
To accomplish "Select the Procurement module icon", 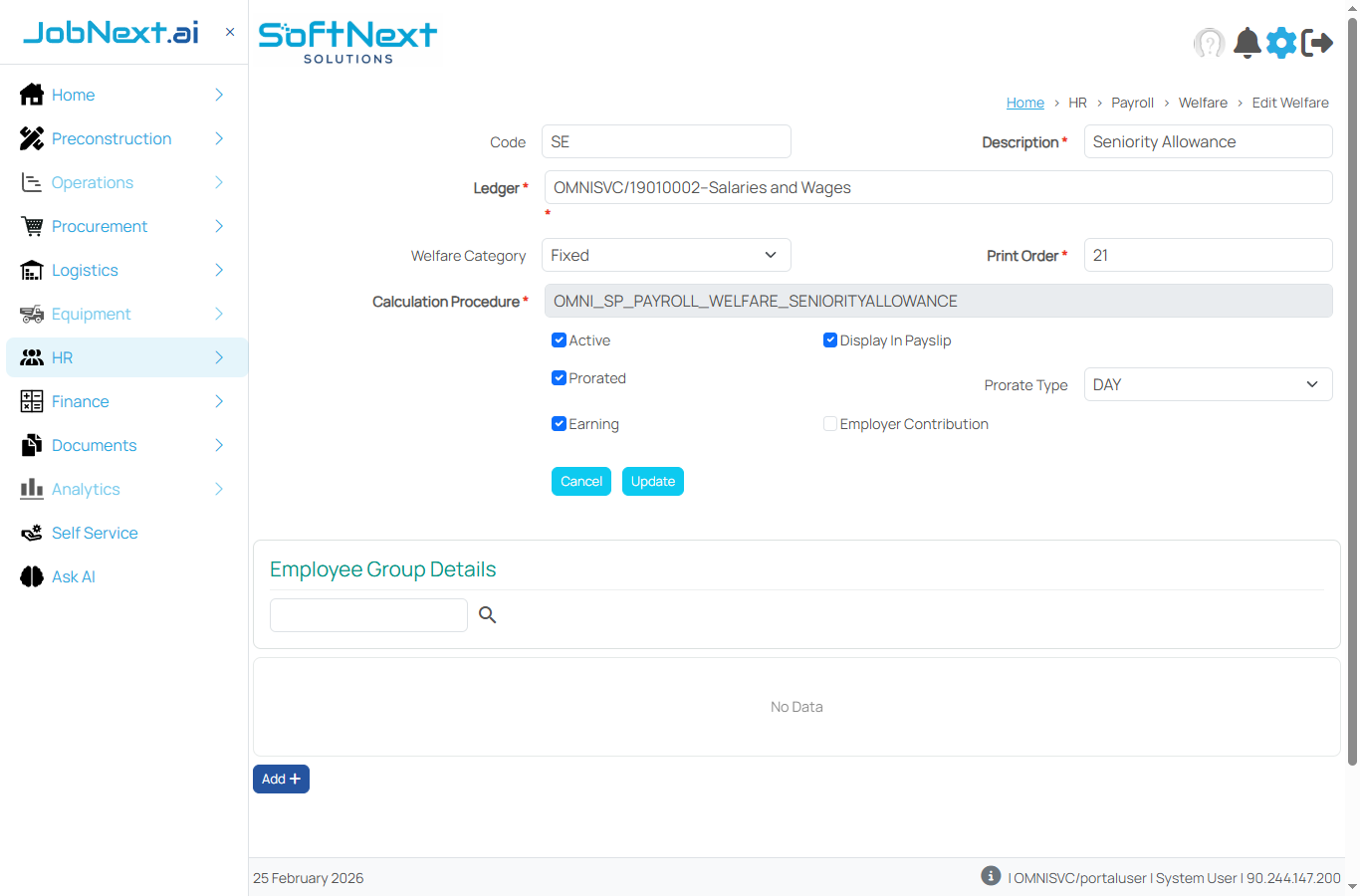I will 31,226.
